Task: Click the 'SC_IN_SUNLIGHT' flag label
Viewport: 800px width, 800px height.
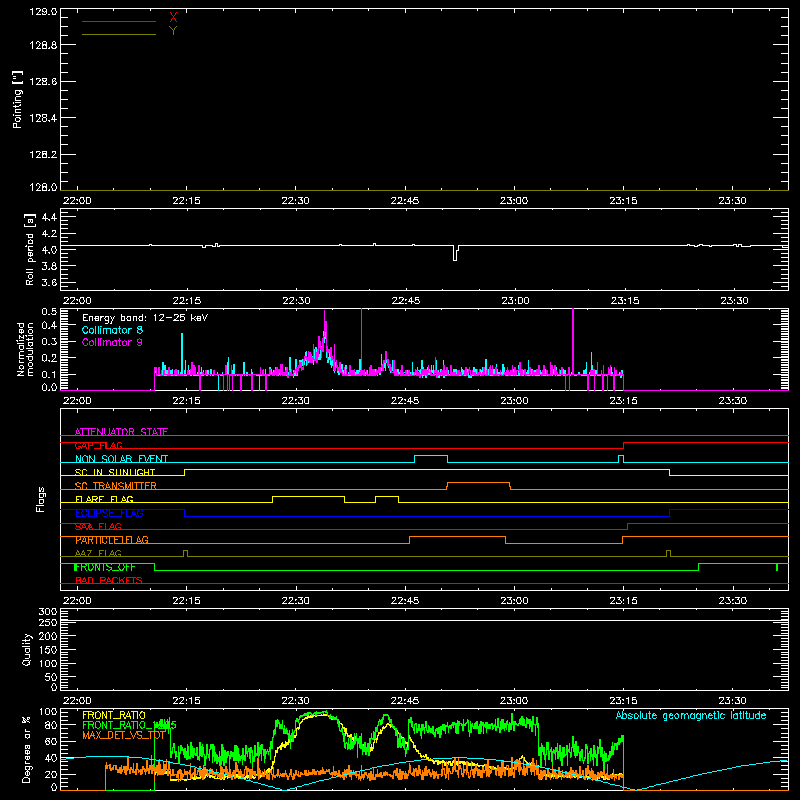Action: click(115, 472)
